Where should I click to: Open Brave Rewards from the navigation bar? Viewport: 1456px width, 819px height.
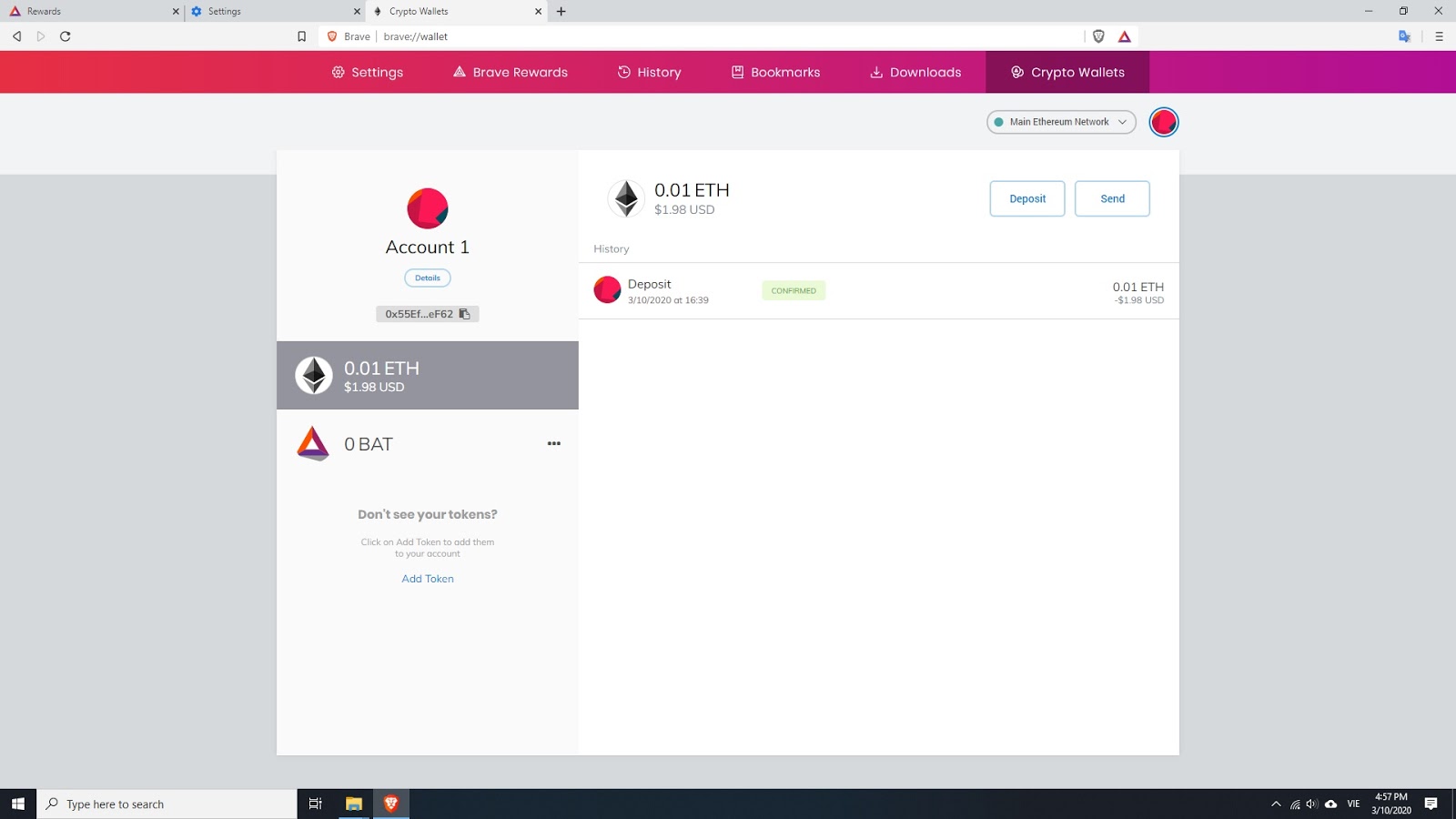[510, 72]
